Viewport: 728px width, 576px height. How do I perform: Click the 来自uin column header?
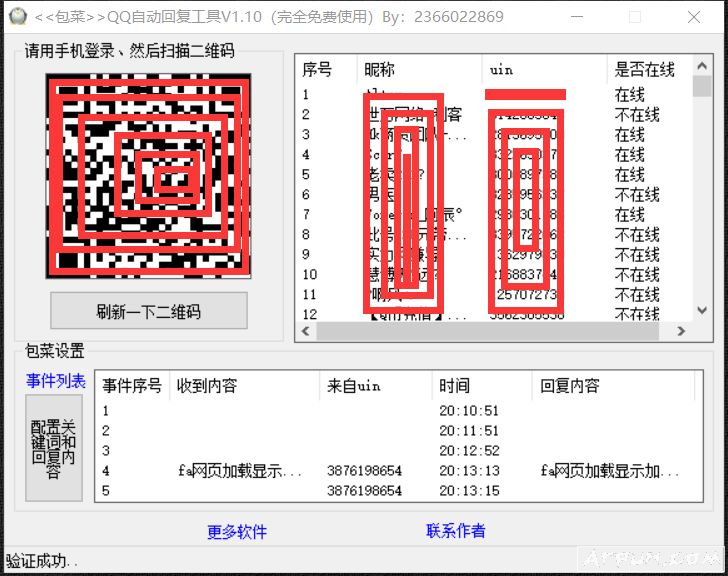coord(376,386)
